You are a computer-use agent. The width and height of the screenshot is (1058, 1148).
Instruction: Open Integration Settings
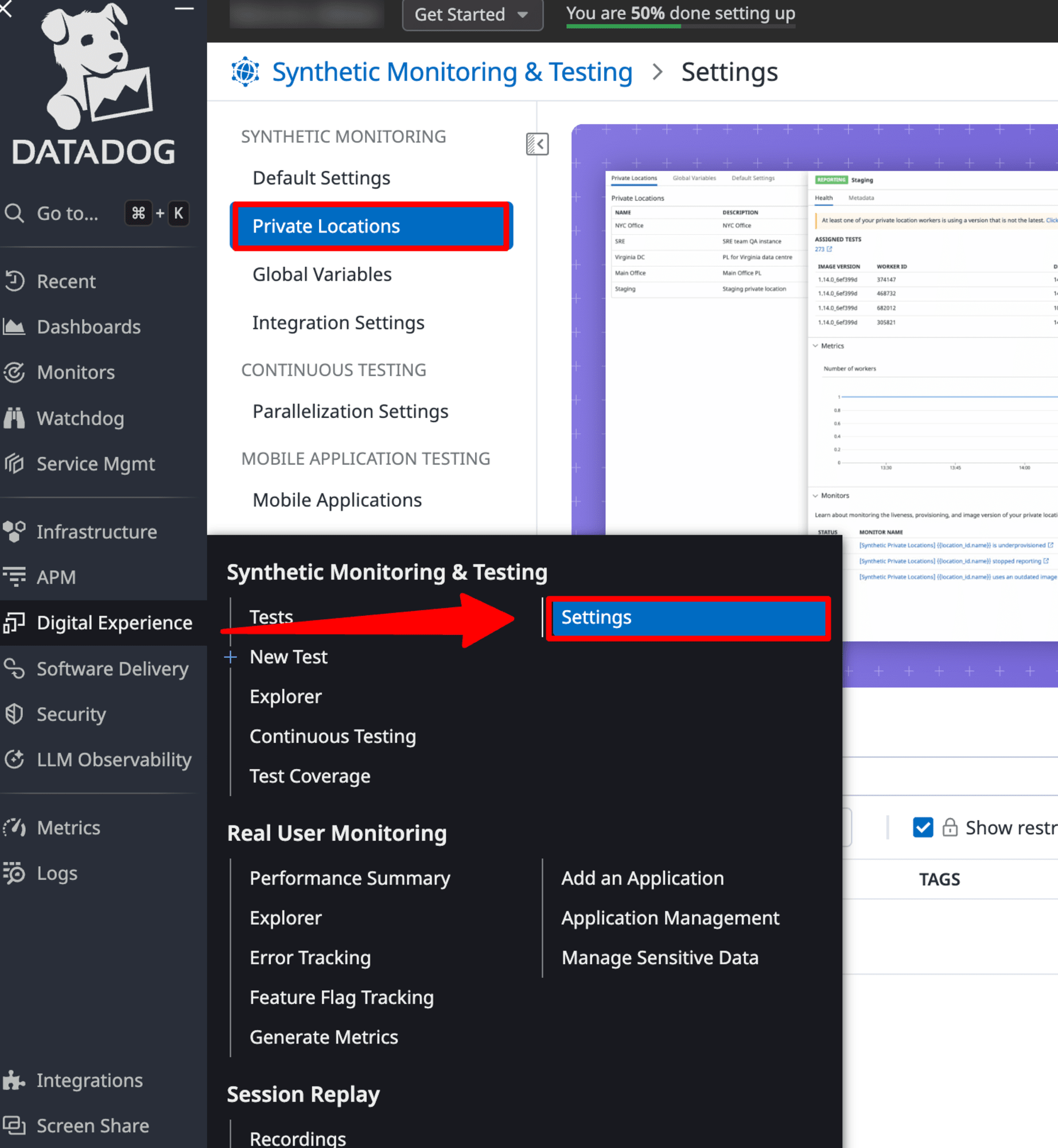[x=338, y=323]
